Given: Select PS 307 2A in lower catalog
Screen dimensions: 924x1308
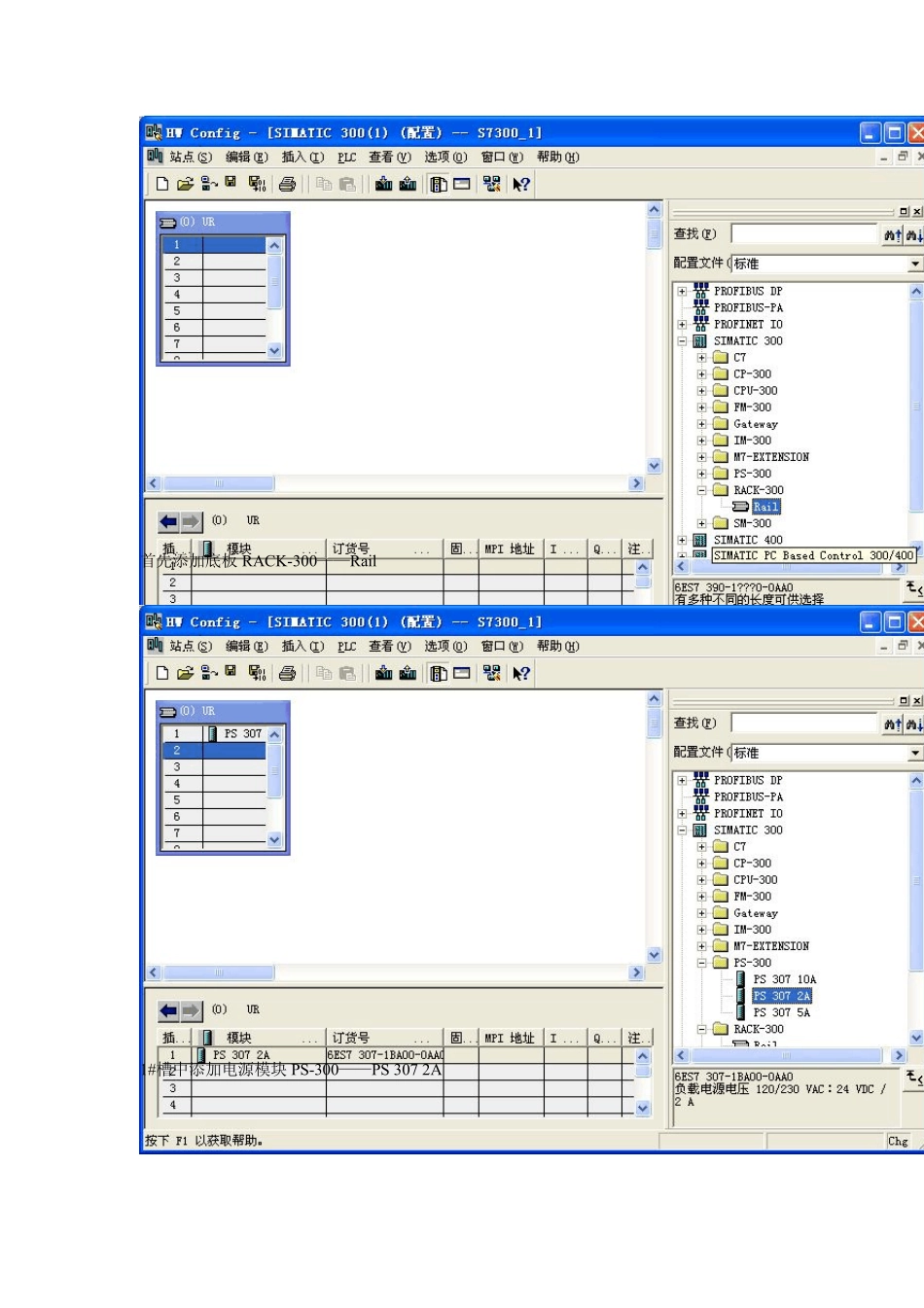Looking at the screenshot, I should coord(781,996).
